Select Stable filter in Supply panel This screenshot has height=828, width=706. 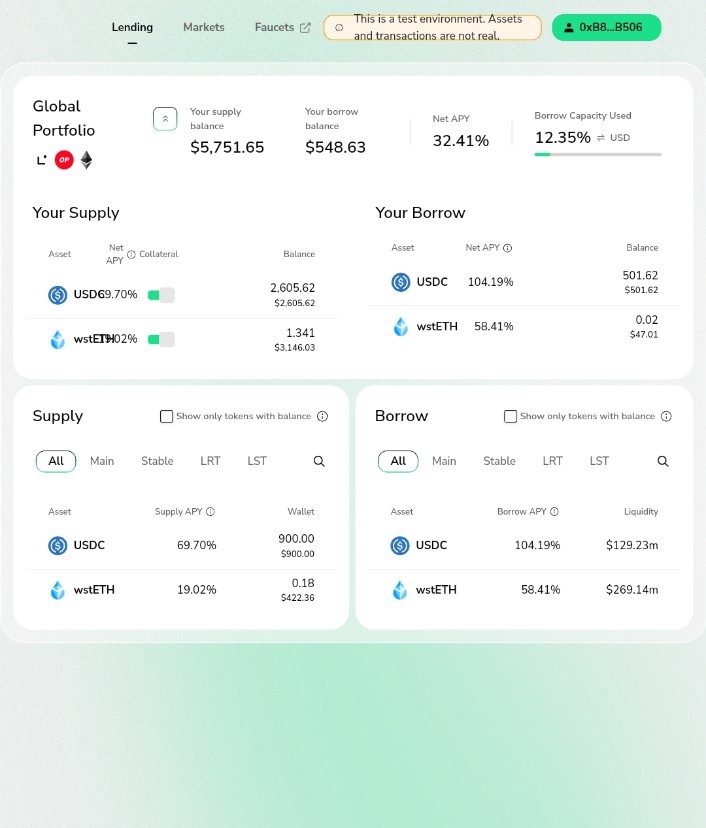(x=157, y=461)
